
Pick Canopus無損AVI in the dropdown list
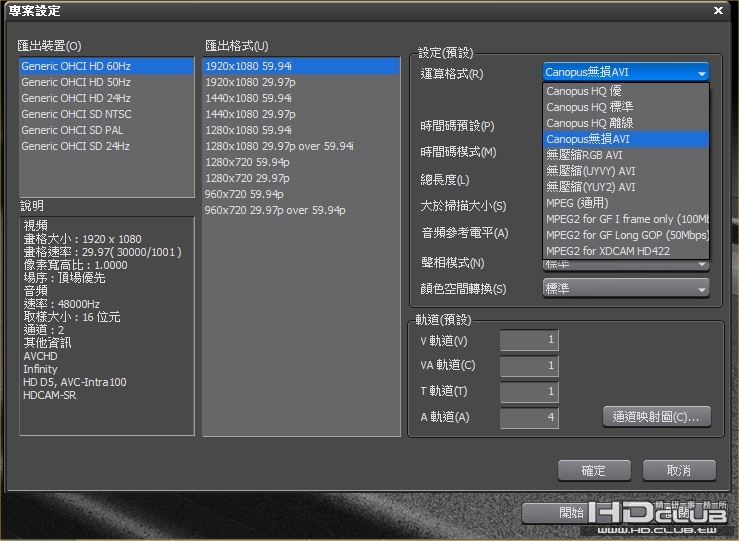[626, 139]
